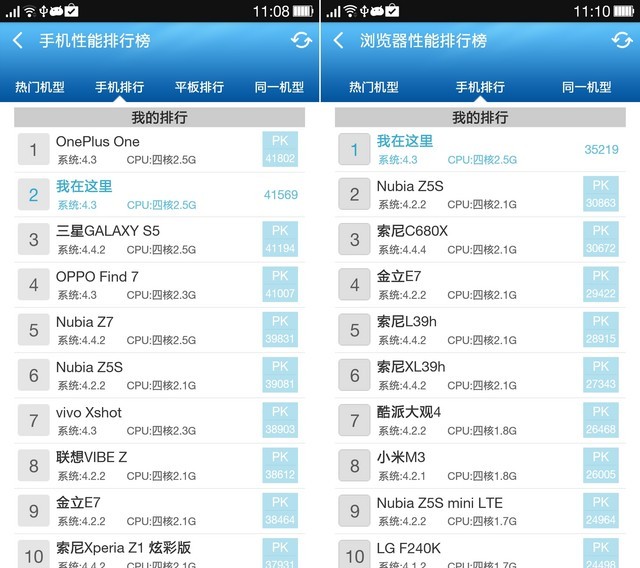The image size is (640, 568).
Task: Open 同一机型 tab in 浏览器性能排行榜
Action: 587,87
